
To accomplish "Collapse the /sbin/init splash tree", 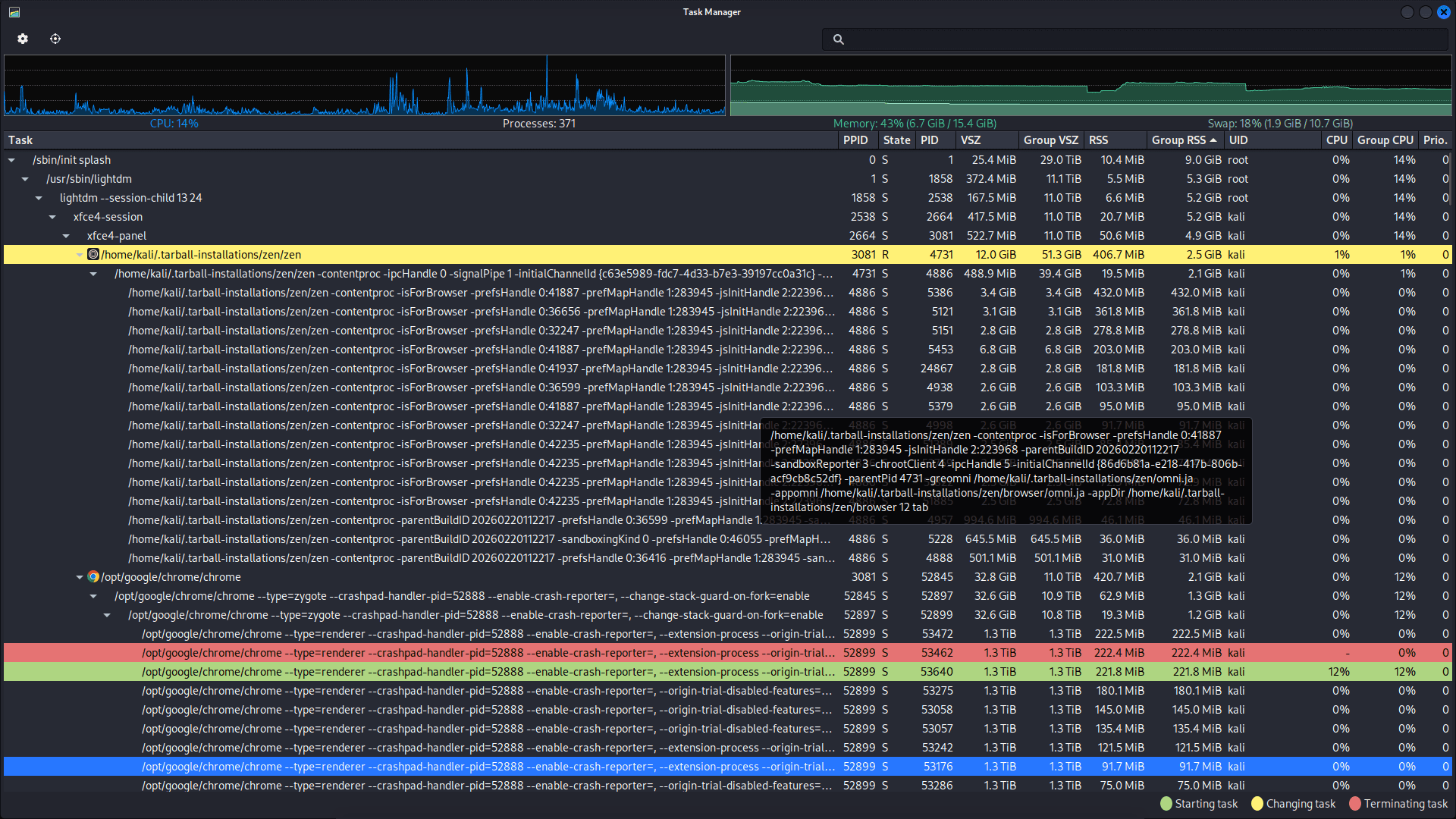I will (x=11, y=160).
